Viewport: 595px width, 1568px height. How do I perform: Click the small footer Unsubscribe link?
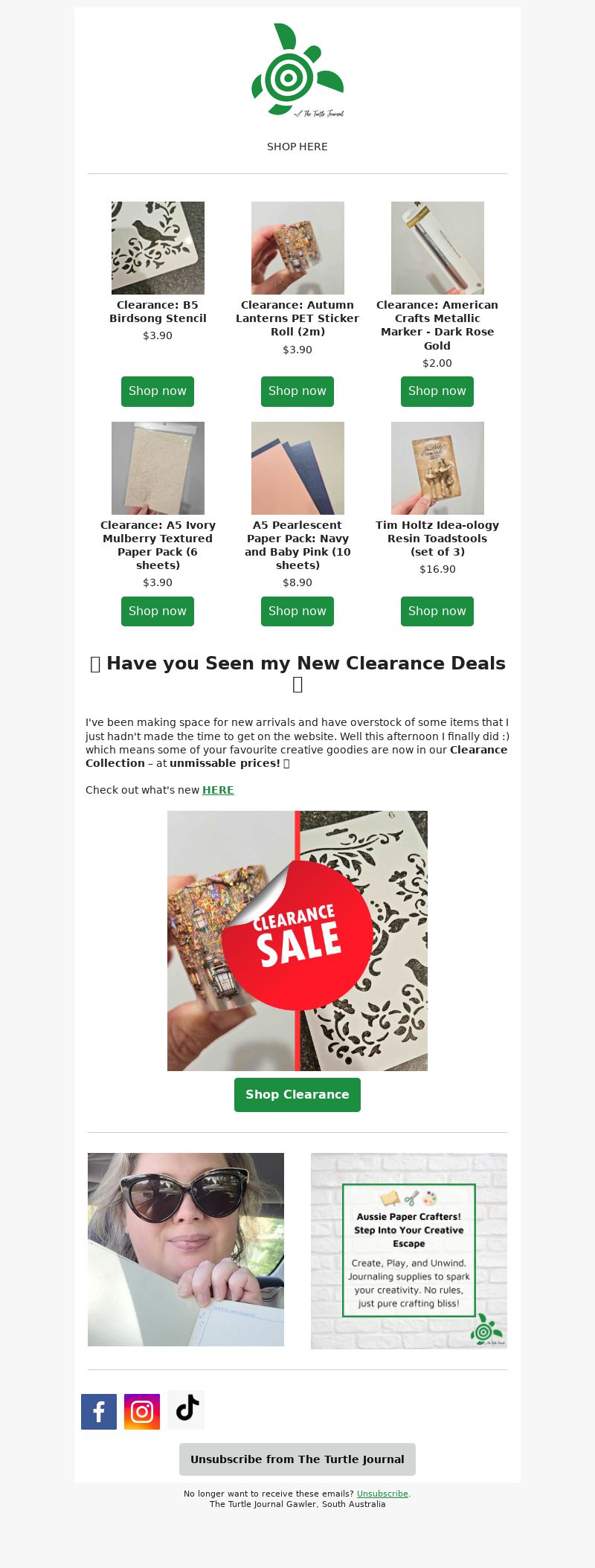tap(382, 1494)
